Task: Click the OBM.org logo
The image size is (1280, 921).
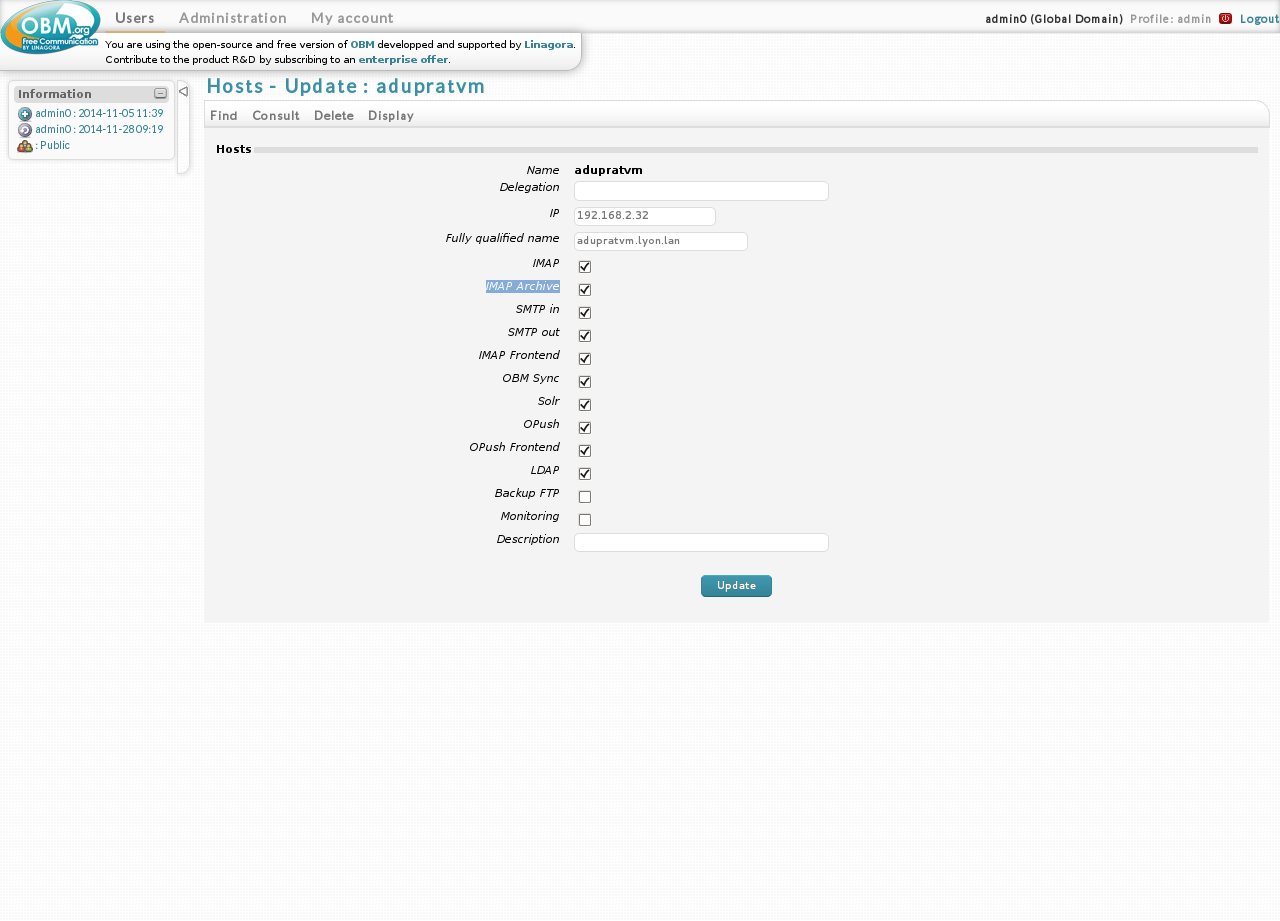Action: pos(50,27)
